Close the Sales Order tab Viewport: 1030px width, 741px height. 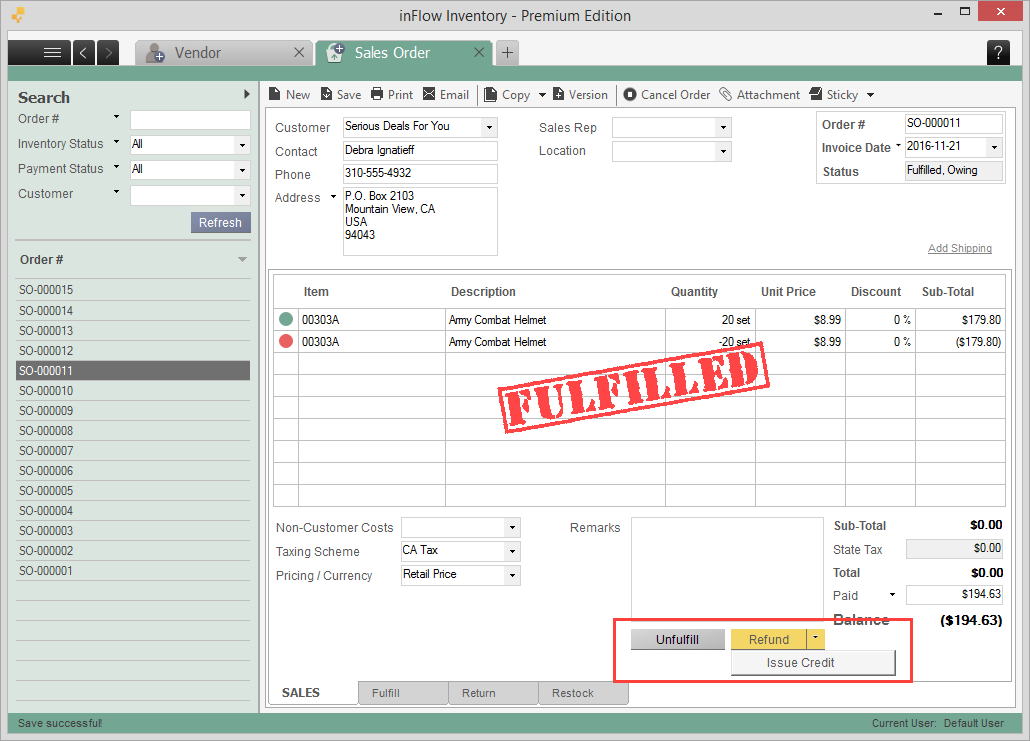pos(480,52)
